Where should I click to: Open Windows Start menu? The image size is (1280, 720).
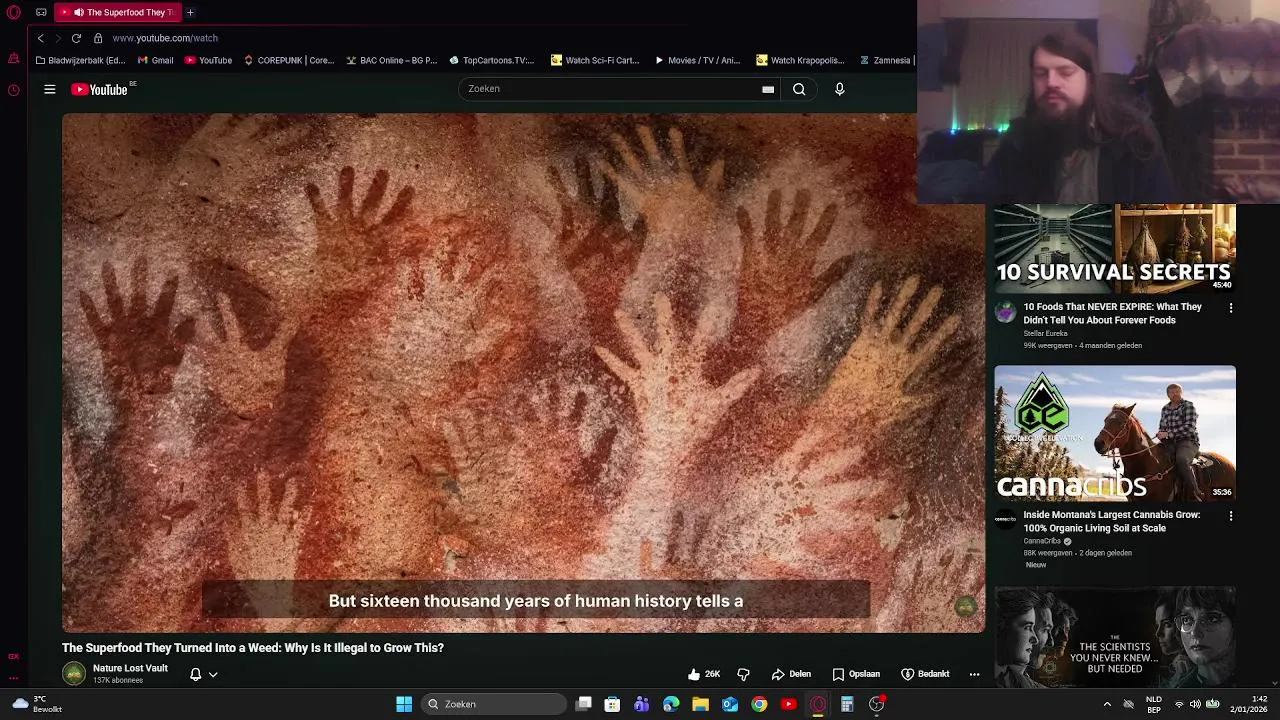point(404,704)
